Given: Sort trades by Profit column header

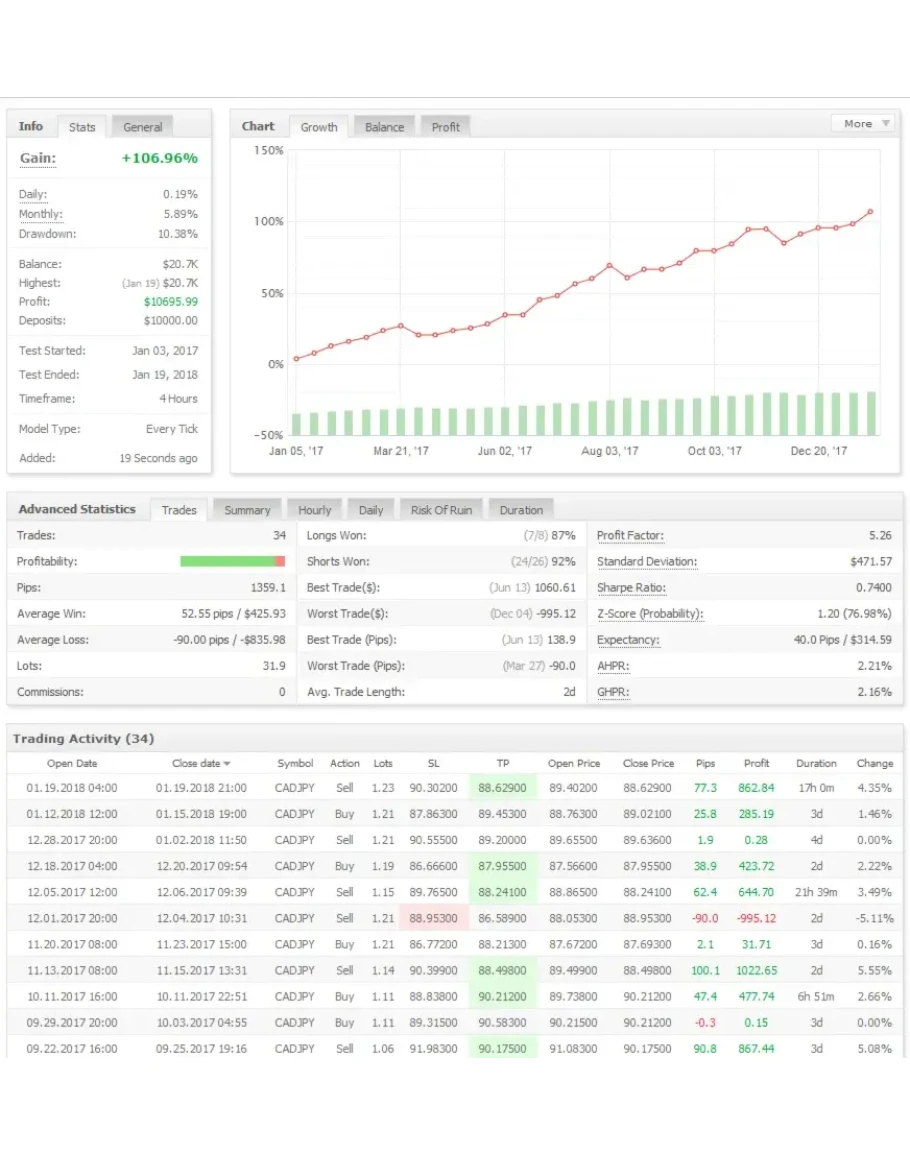Looking at the screenshot, I should [757, 764].
